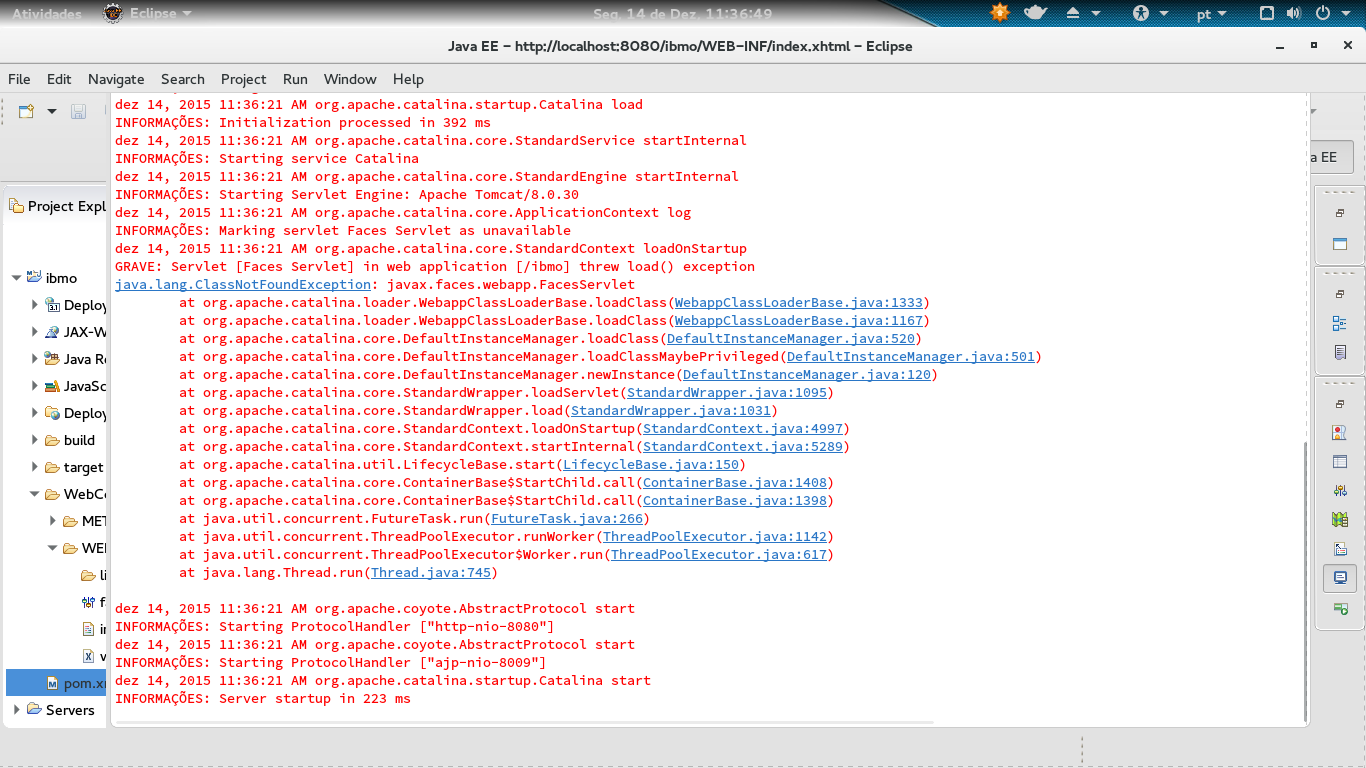1366x768 pixels.
Task: Expand the JAX-WS Web Services node
Action: point(35,332)
